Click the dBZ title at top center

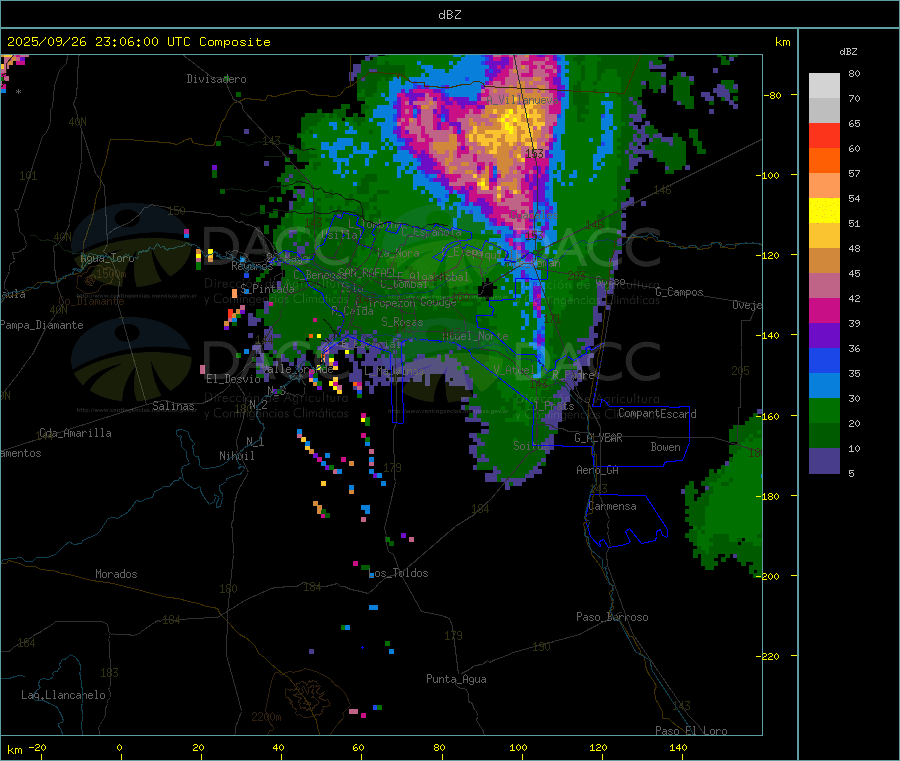point(449,15)
